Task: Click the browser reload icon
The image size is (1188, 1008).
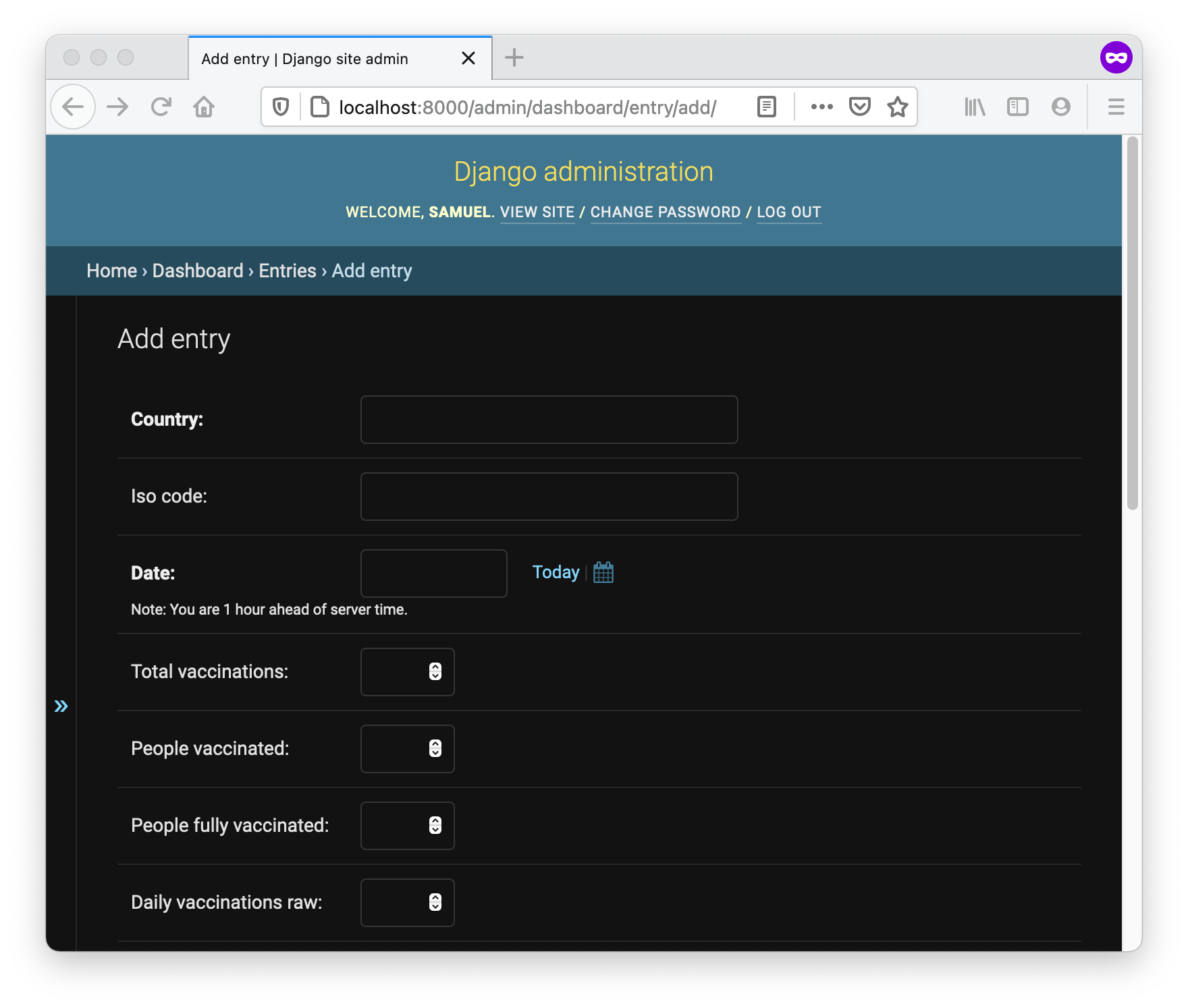Action: [x=161, y=107]
